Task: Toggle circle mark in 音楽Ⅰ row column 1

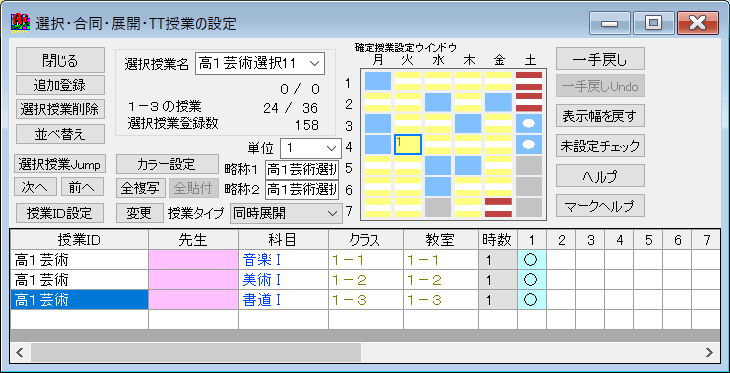Action: coord(532,260)
